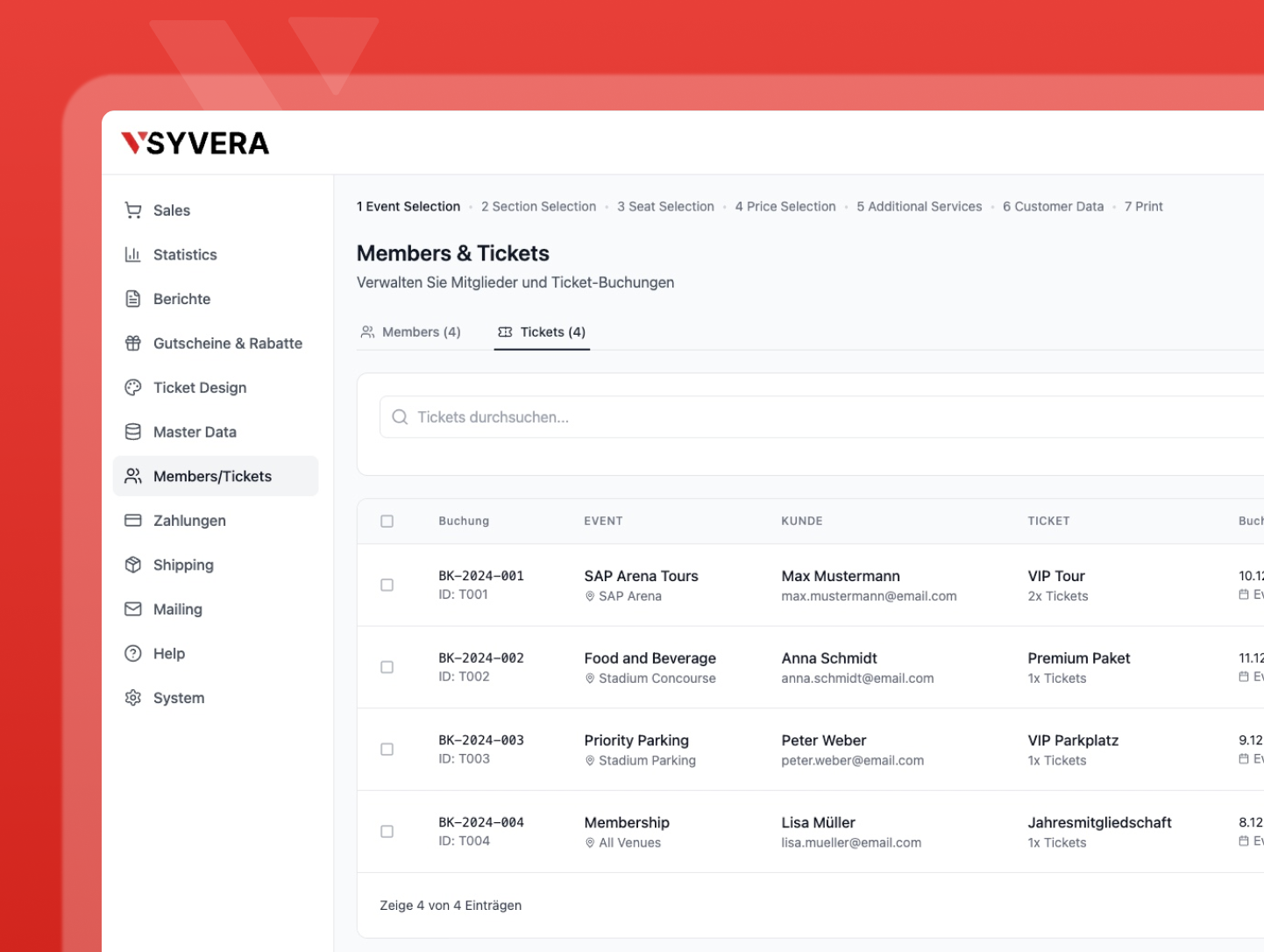This screenshot has width=1264, height=952.
Task: Switch to the Members (4) tab
Action: (x=411, y=332)
